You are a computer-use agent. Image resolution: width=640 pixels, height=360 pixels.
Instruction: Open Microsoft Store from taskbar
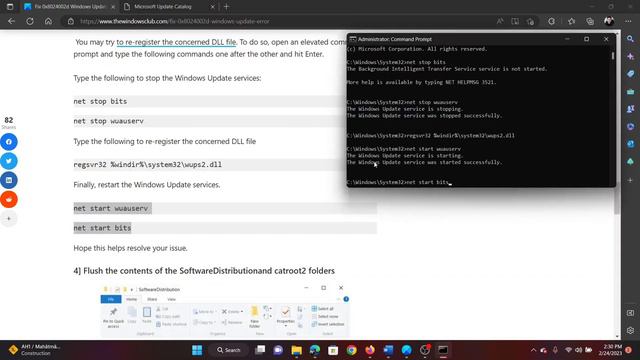333,350
